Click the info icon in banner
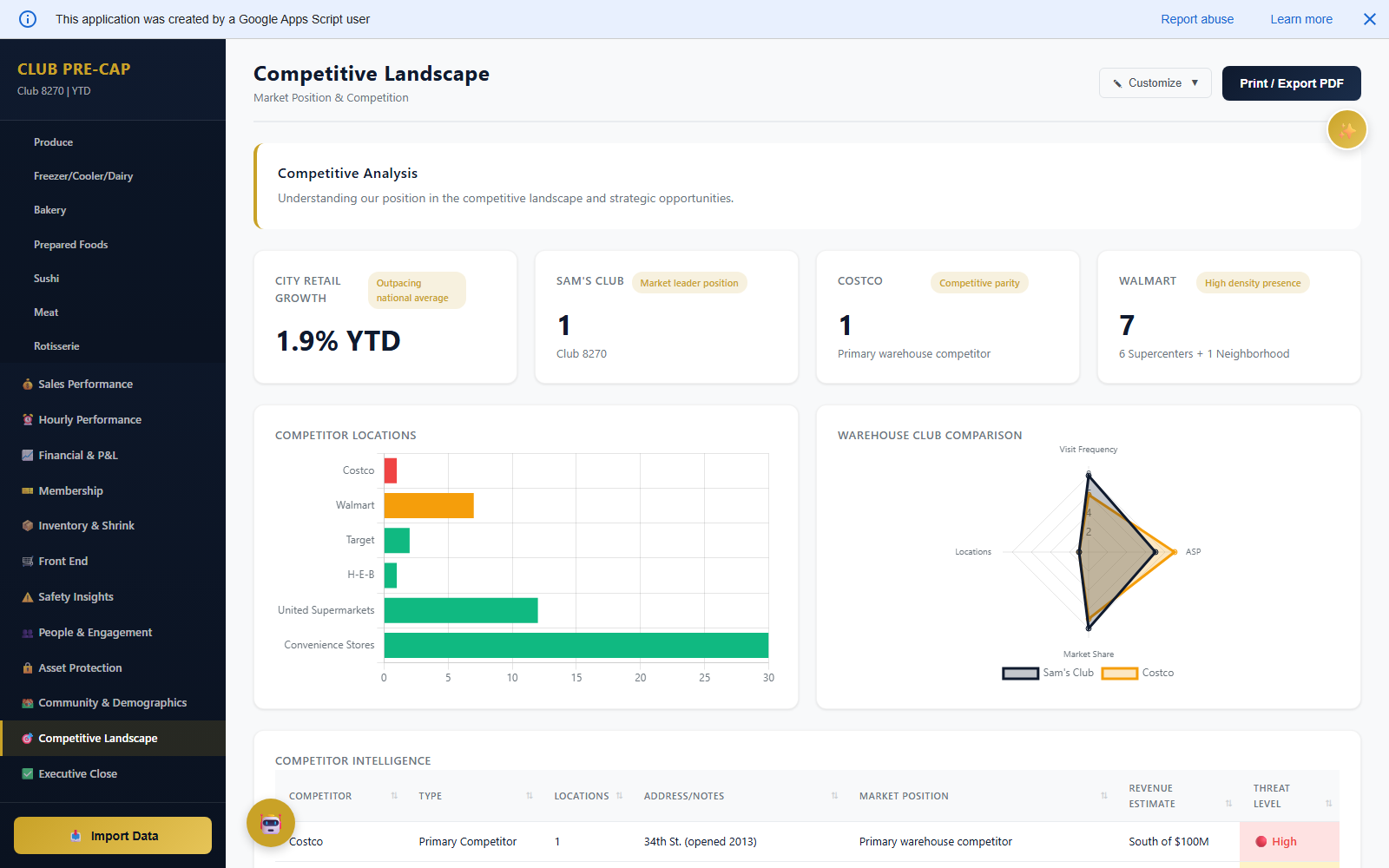The height and width of the screenshot is (868, 1389). (28, 19)
